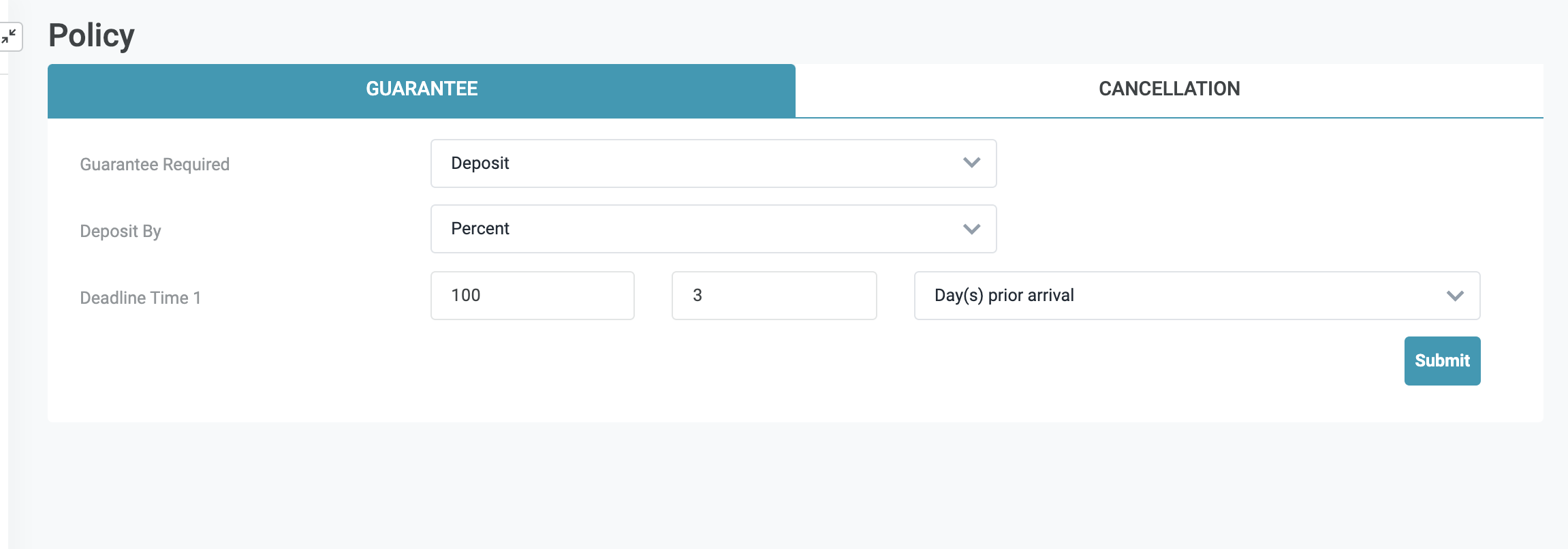Click the days field containing 3

(x=774, y=296)
